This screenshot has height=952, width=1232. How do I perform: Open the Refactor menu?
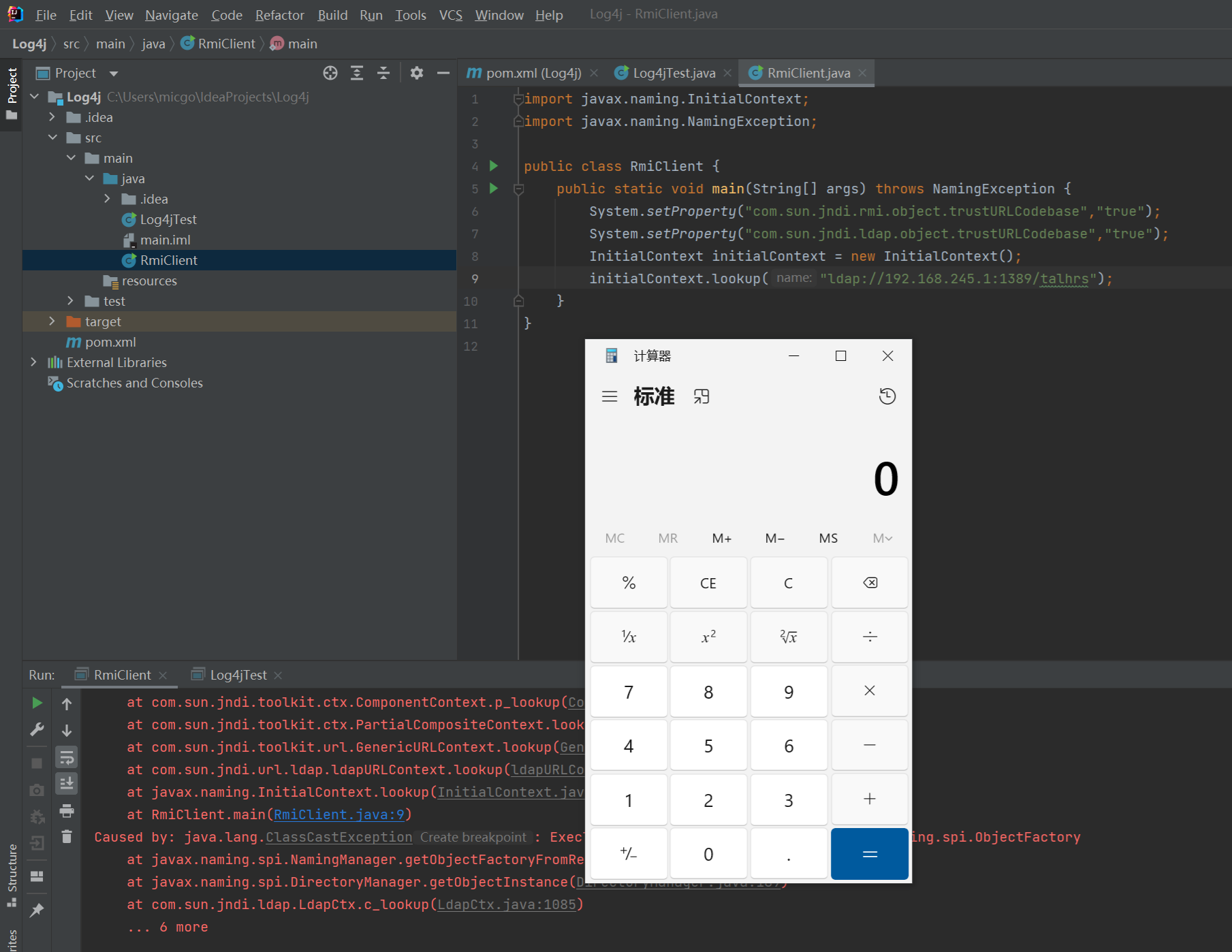pyautogui.click(x=279, y=15)
